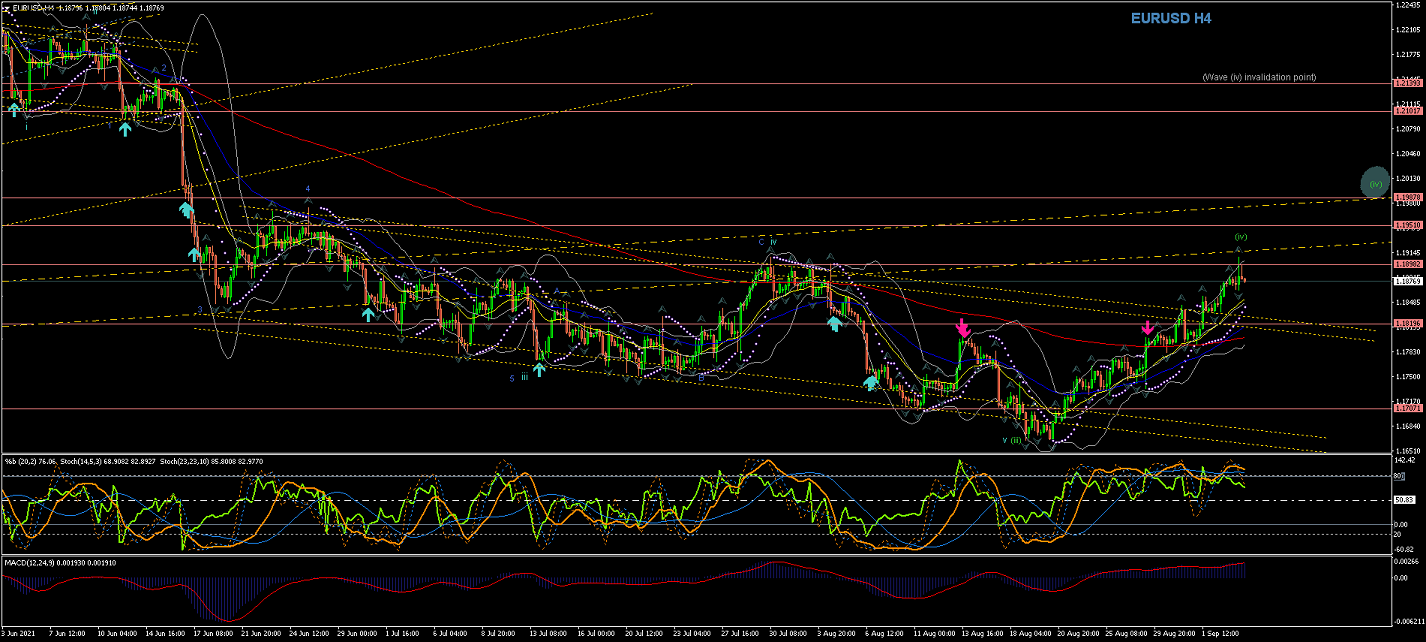Select the "C iv" wave label on the chart

767,241
